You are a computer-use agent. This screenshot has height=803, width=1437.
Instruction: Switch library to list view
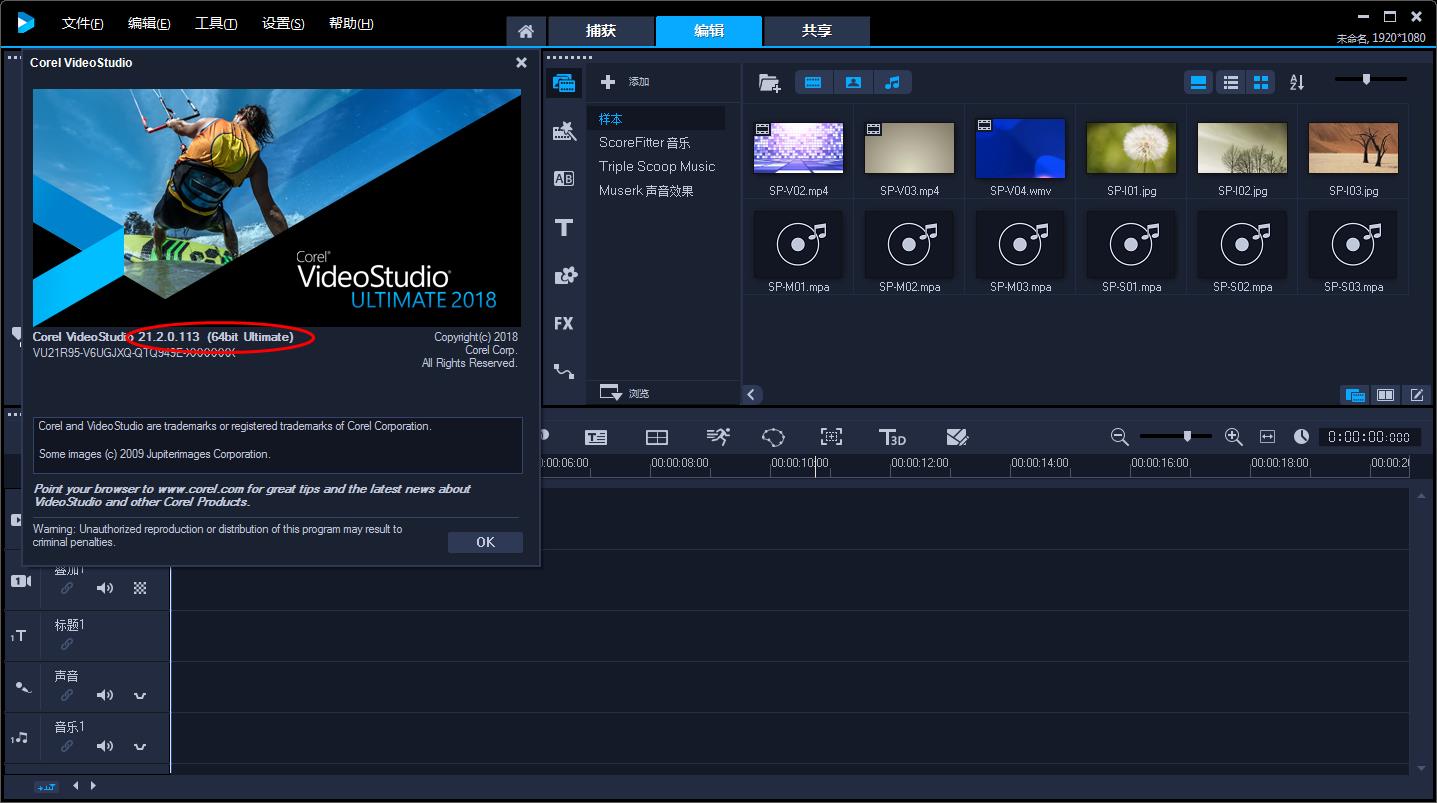[x=1231, y=82]
